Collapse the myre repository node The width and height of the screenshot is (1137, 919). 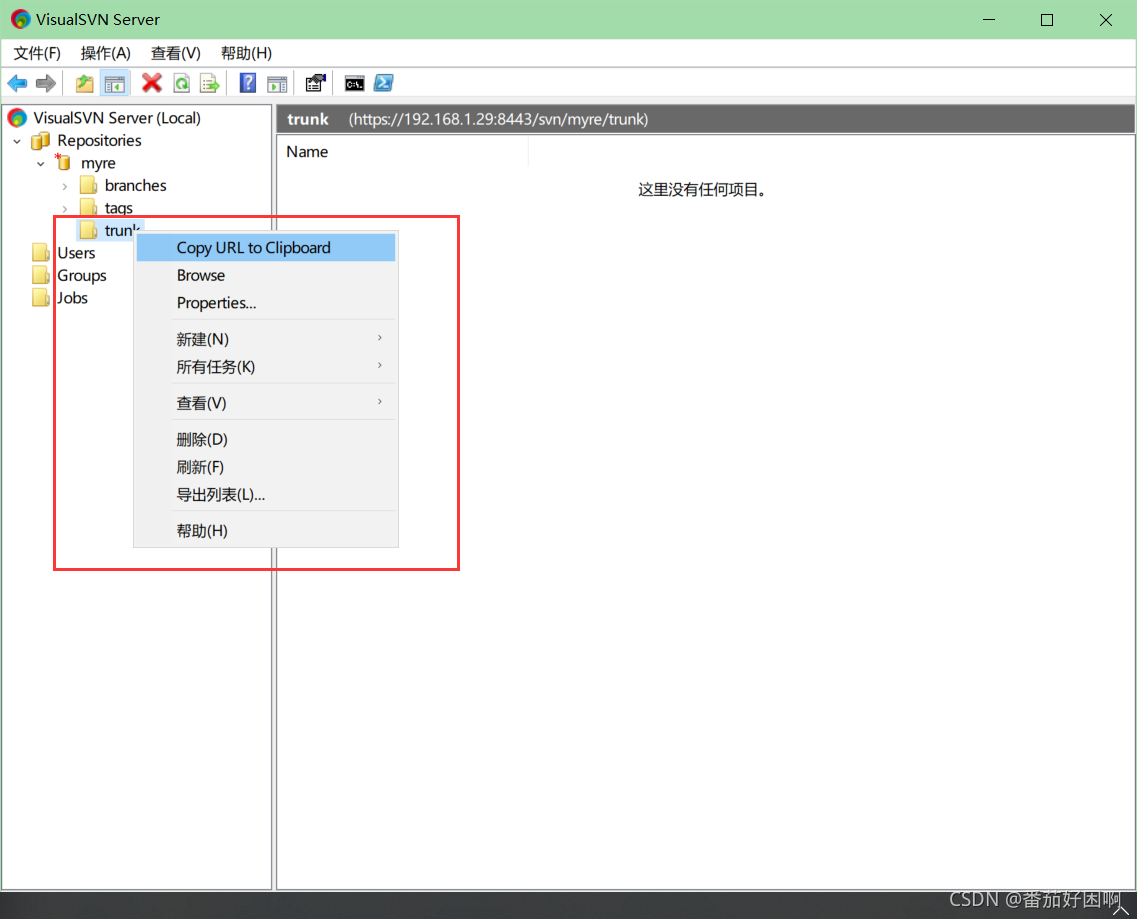coord(40,163)
